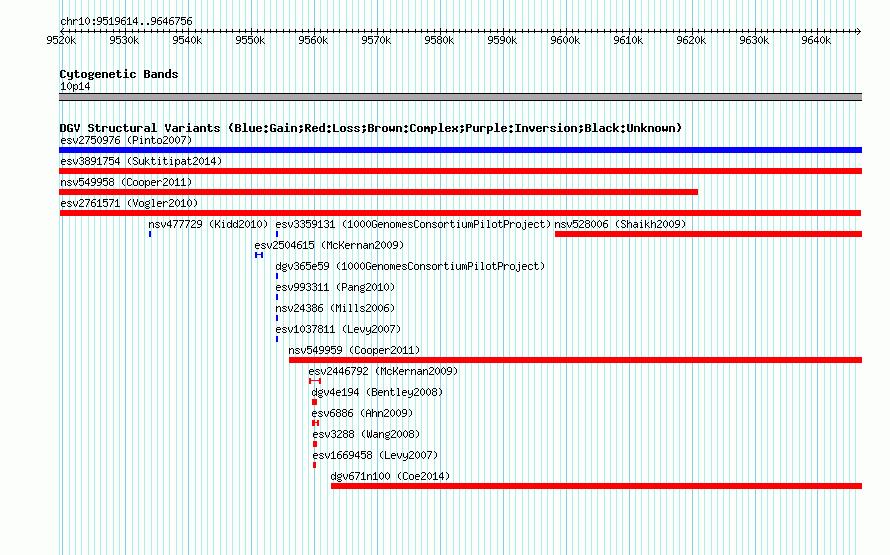Click esv1037811 (Levy2007) label
Image resolution: width=890 pixels, height=555 pixels.
[338, 329]
